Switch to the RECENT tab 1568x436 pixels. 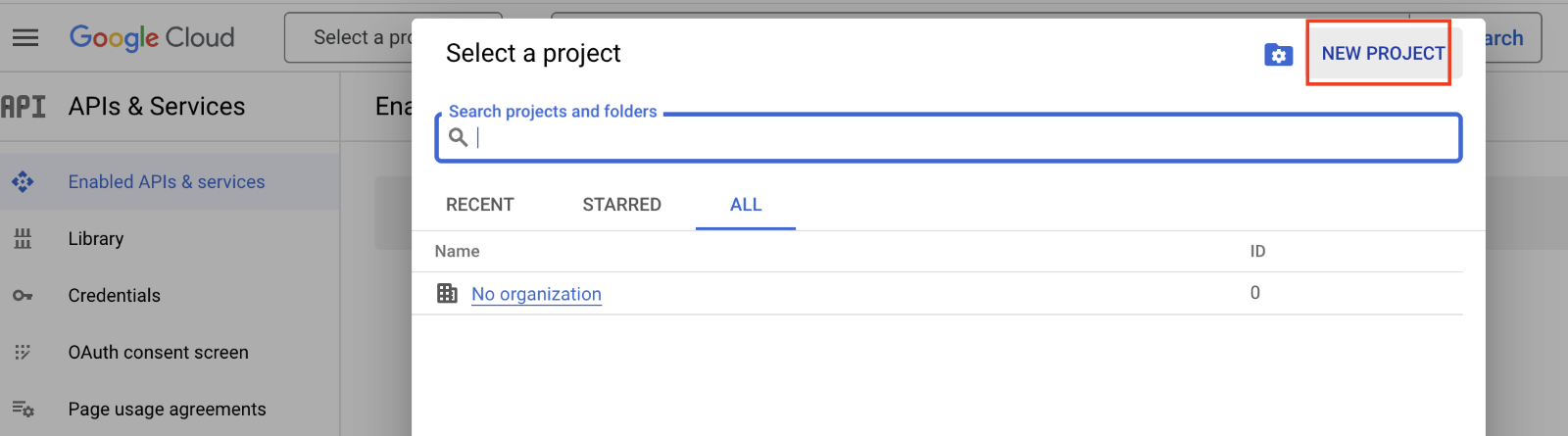[x=480, y=205]
